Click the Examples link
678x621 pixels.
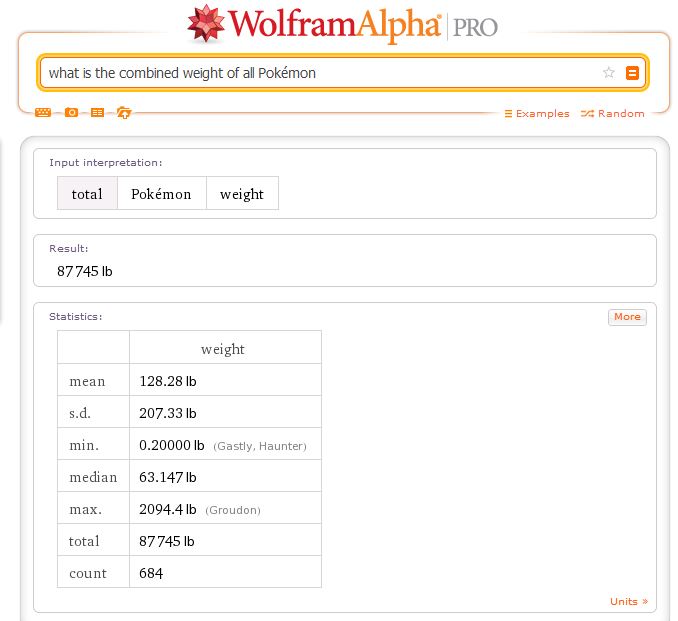[x=537, y=113]
